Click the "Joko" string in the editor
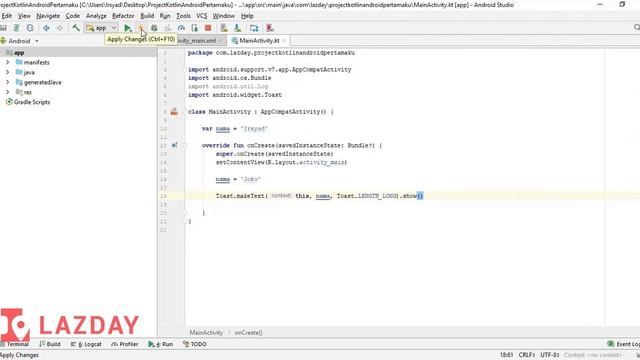Image resolution: width=640 pixels, height=360 pixels. (251, 179)
